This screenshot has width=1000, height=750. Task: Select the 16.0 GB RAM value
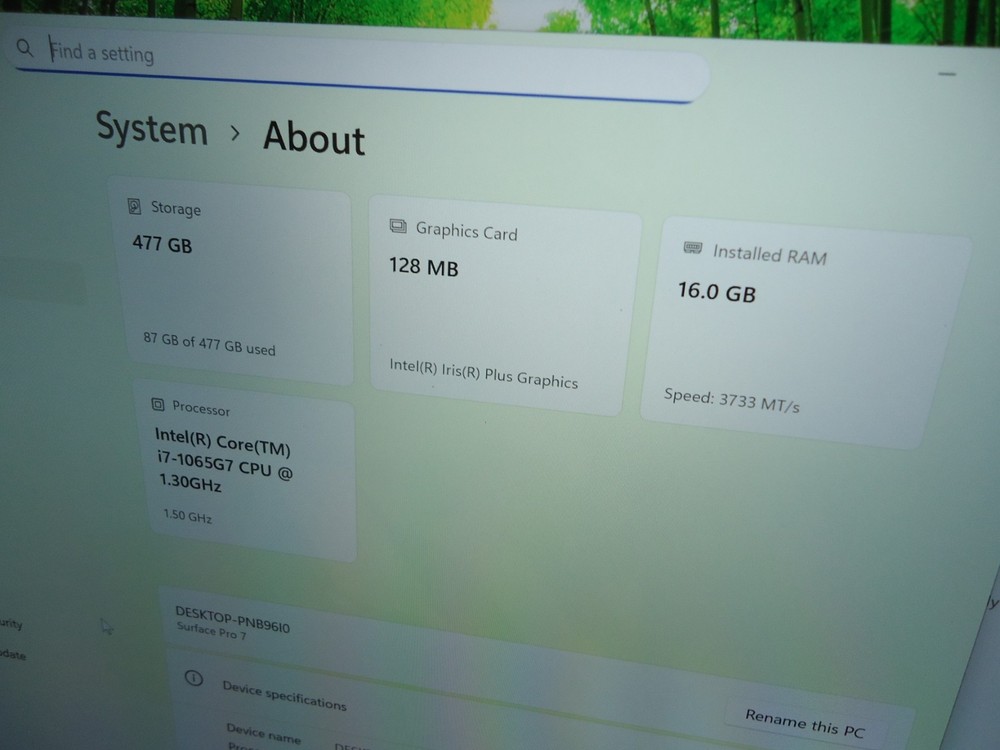pyautogui.click(x=716, y=292)
